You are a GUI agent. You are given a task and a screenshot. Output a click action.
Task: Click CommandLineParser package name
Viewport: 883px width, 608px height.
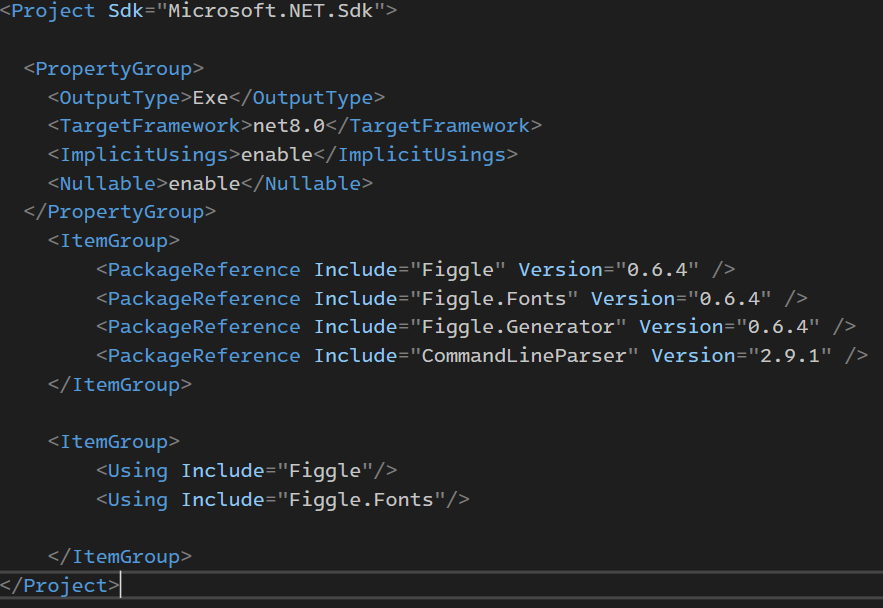click(524, 356)
